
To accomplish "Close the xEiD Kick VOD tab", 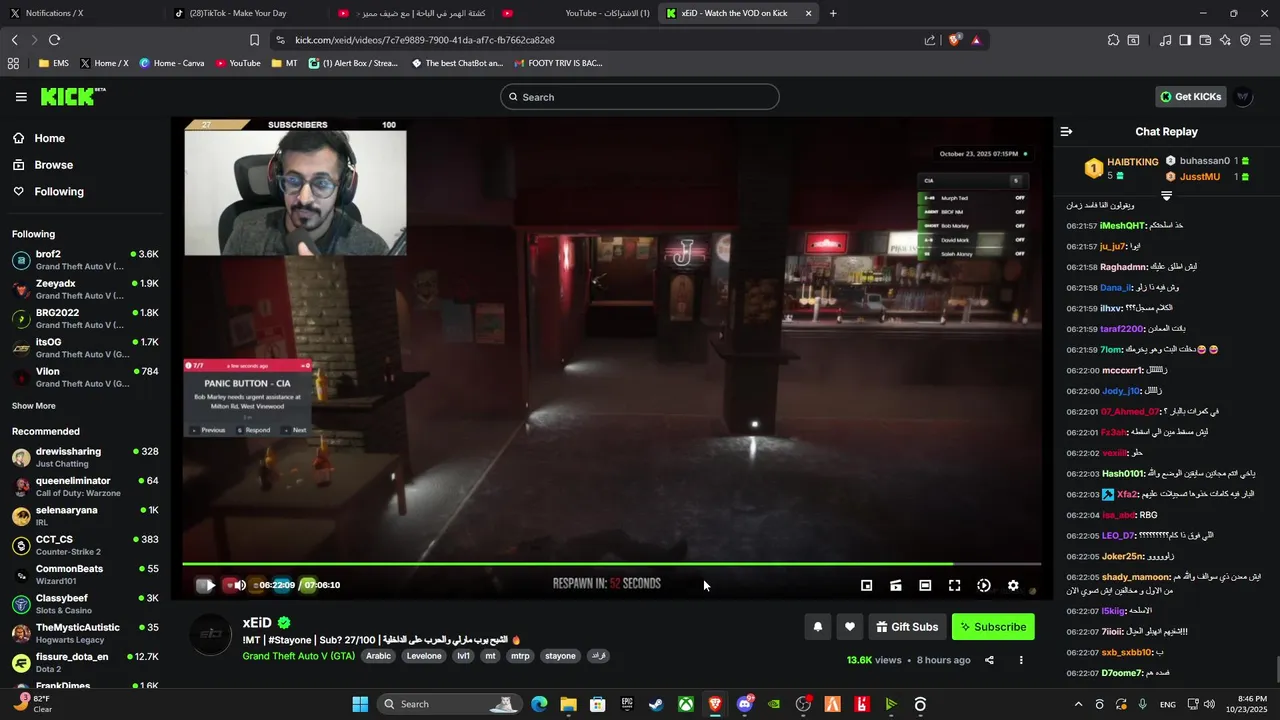I will coord(808,13).
